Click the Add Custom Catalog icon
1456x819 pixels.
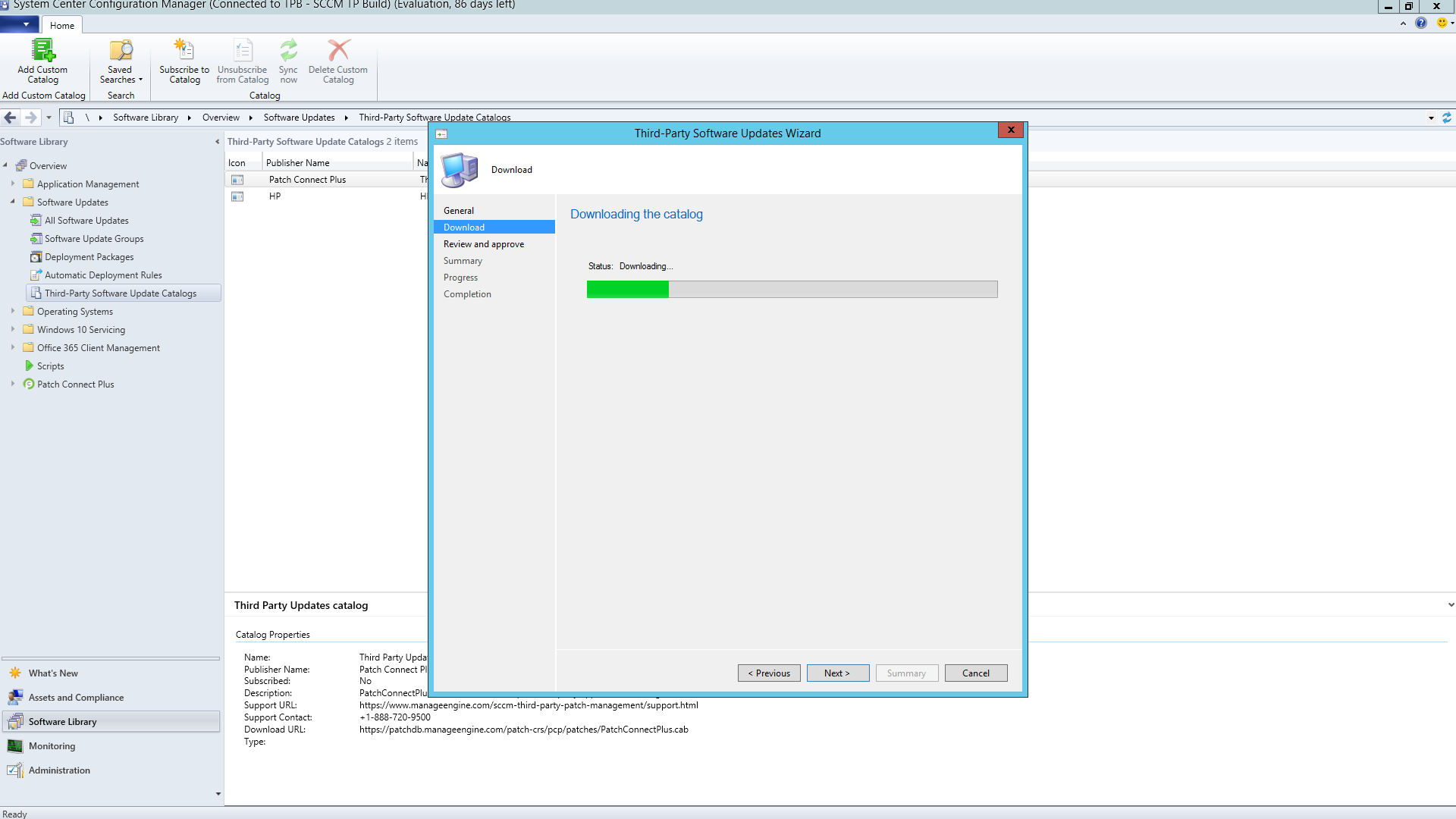coord(42,51)
